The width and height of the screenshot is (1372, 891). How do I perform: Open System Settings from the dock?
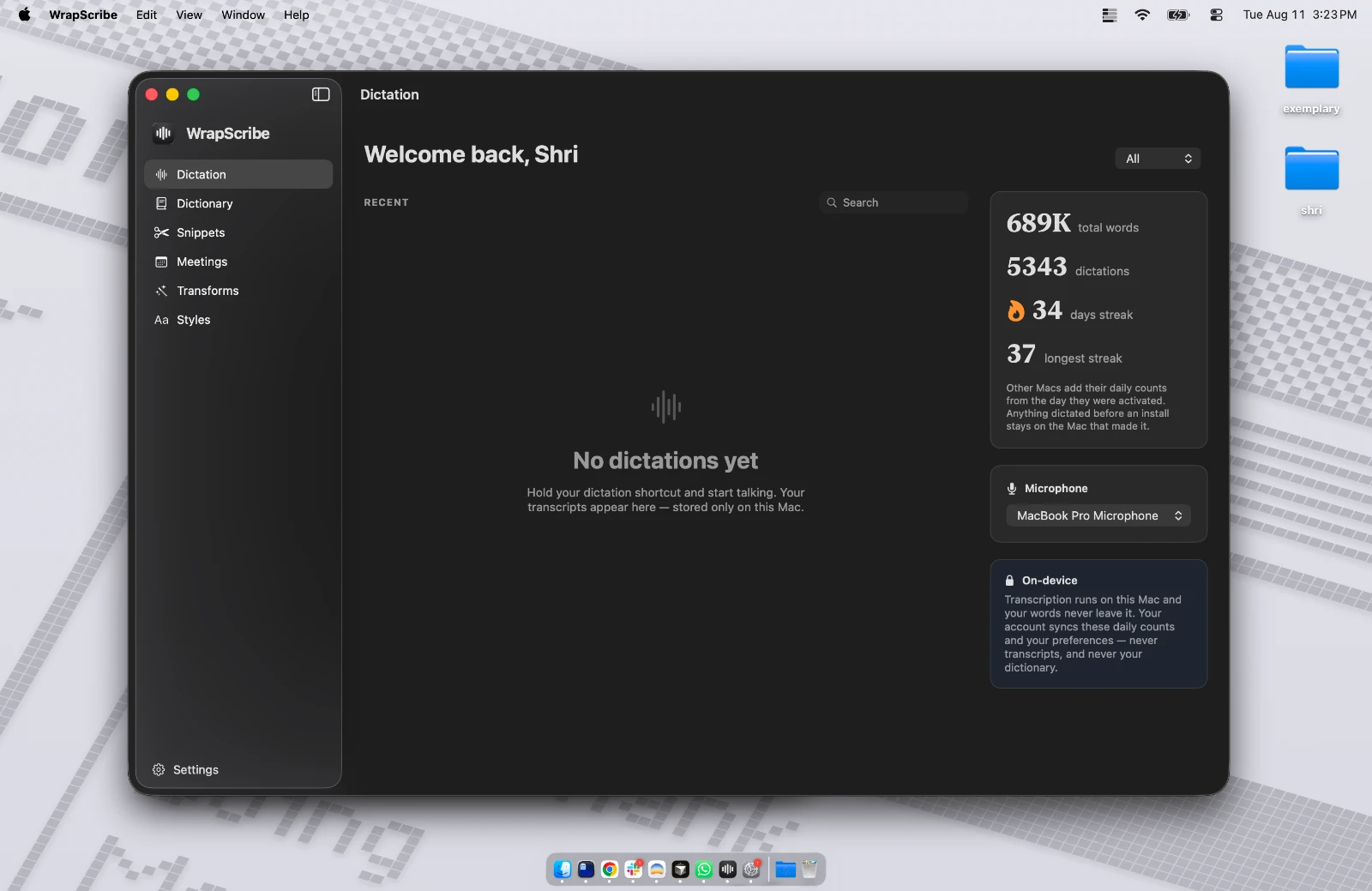(751, 870)
